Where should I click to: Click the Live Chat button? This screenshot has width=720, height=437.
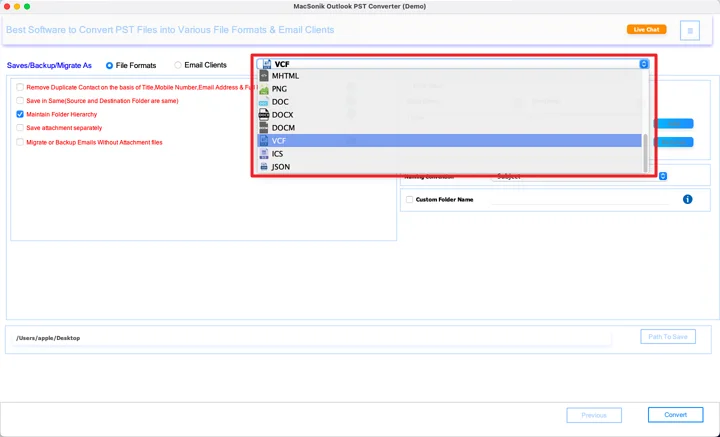647,29
